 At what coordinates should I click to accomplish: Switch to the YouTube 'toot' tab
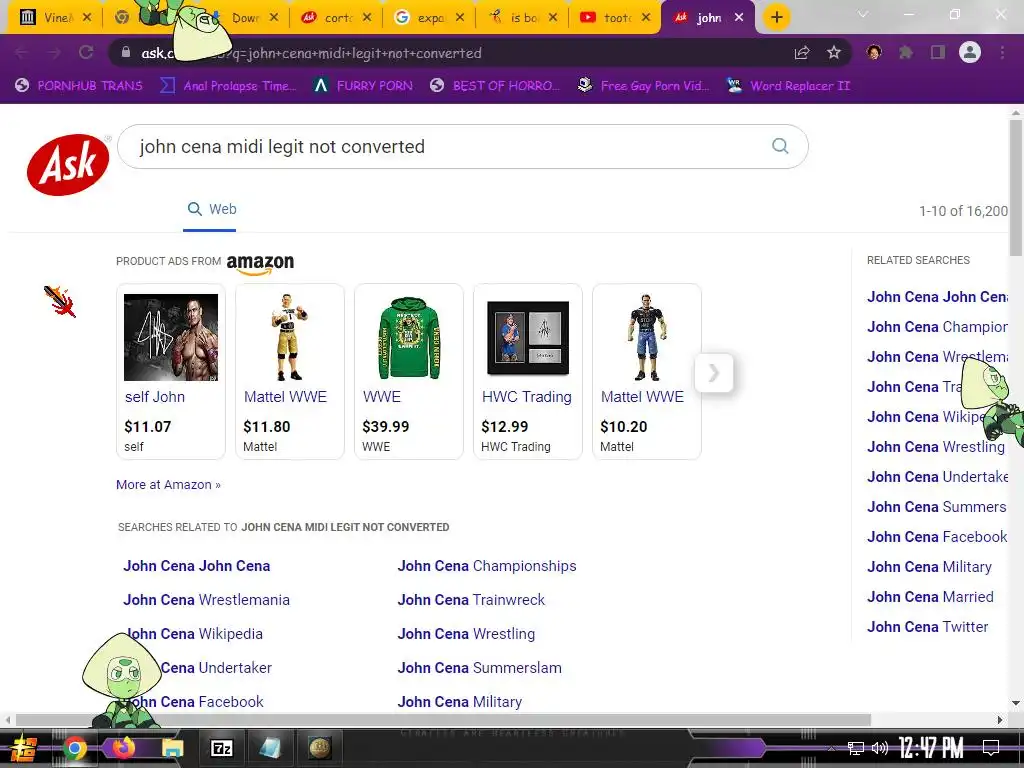click(x=616, y=18)
